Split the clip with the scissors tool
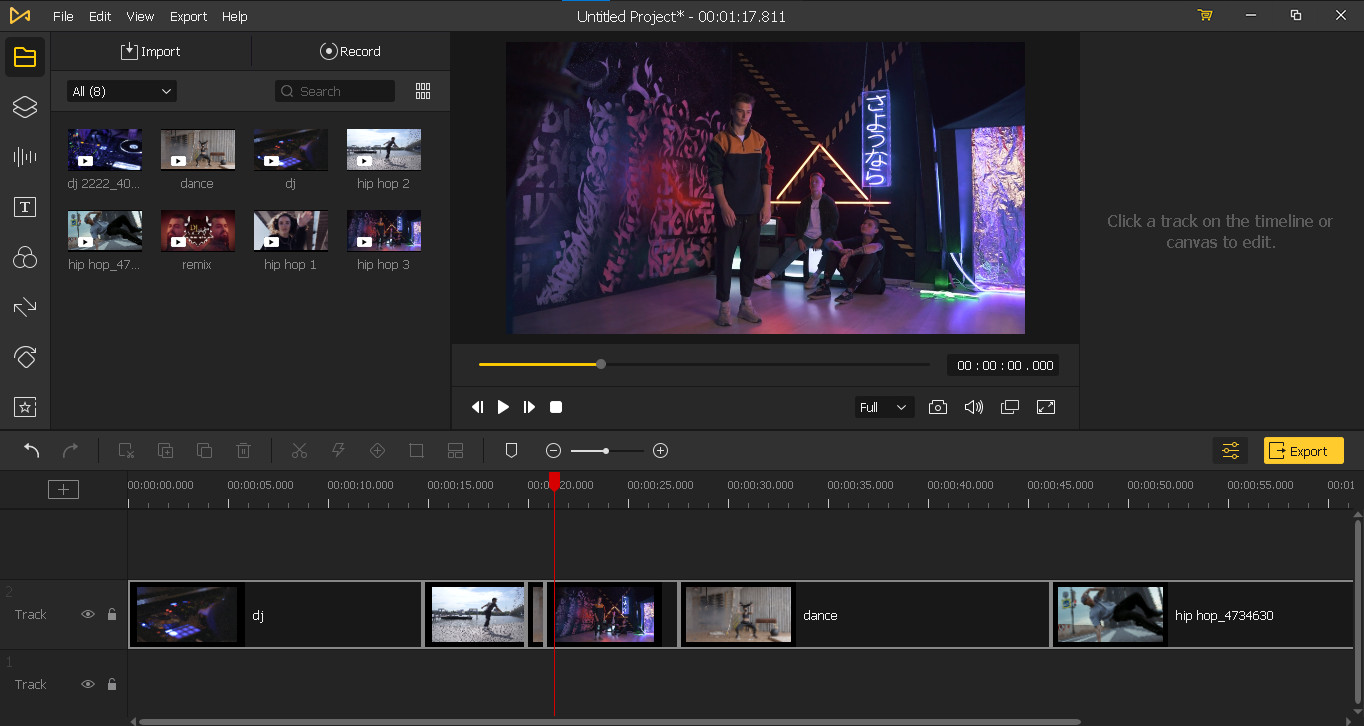The image size is (1364, 726). click(x=299, y=450)
